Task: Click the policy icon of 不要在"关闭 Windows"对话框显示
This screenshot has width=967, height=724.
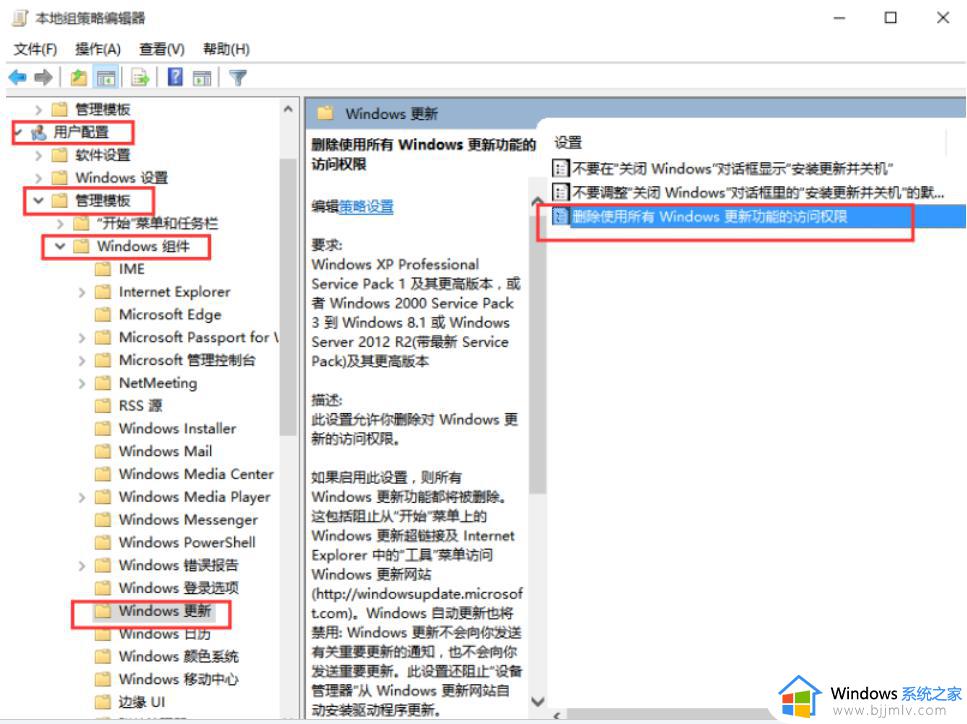Action: [560, 168]
